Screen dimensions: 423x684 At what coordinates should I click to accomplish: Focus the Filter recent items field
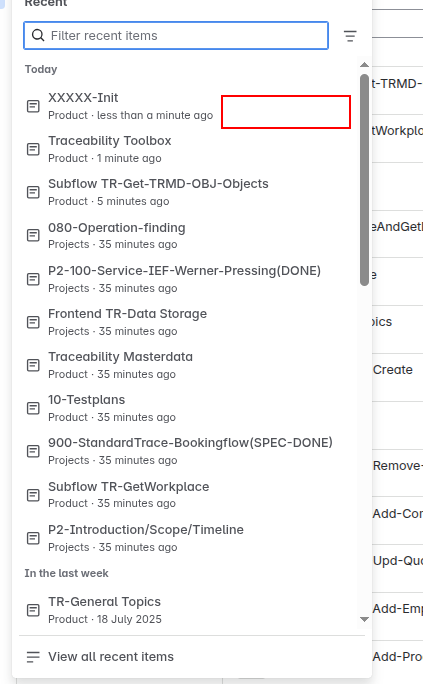pyautogui.click(x=176, y=35)
